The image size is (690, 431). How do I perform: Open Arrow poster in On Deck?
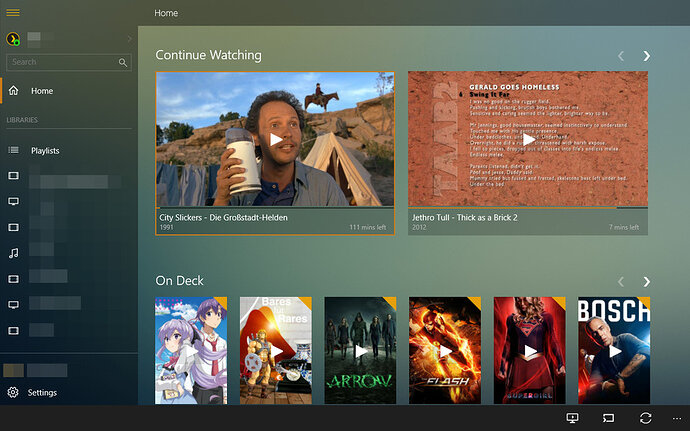pos(360,350)
